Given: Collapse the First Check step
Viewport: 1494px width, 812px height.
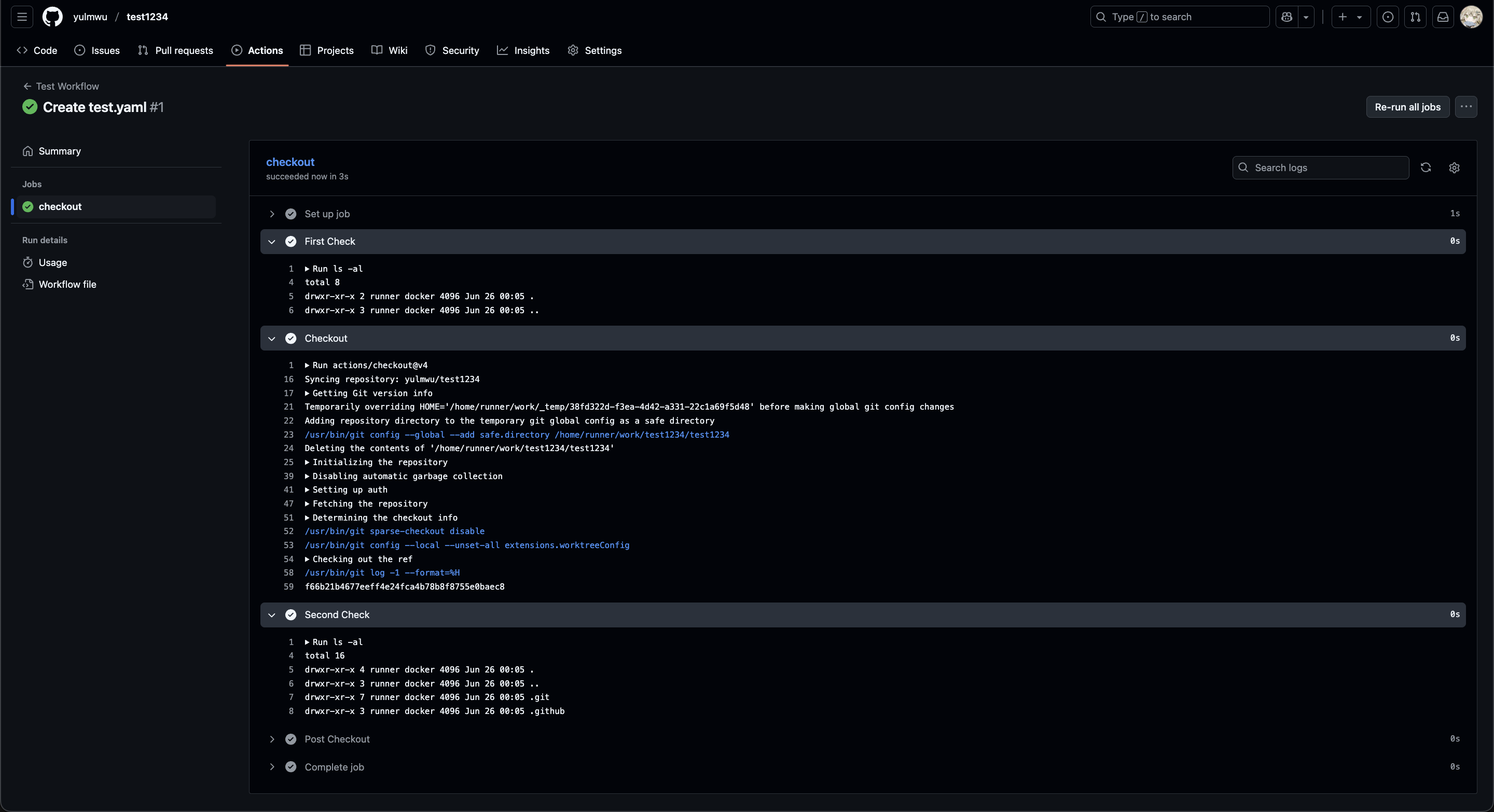Looking at the screenshot, I should point(271,242).
